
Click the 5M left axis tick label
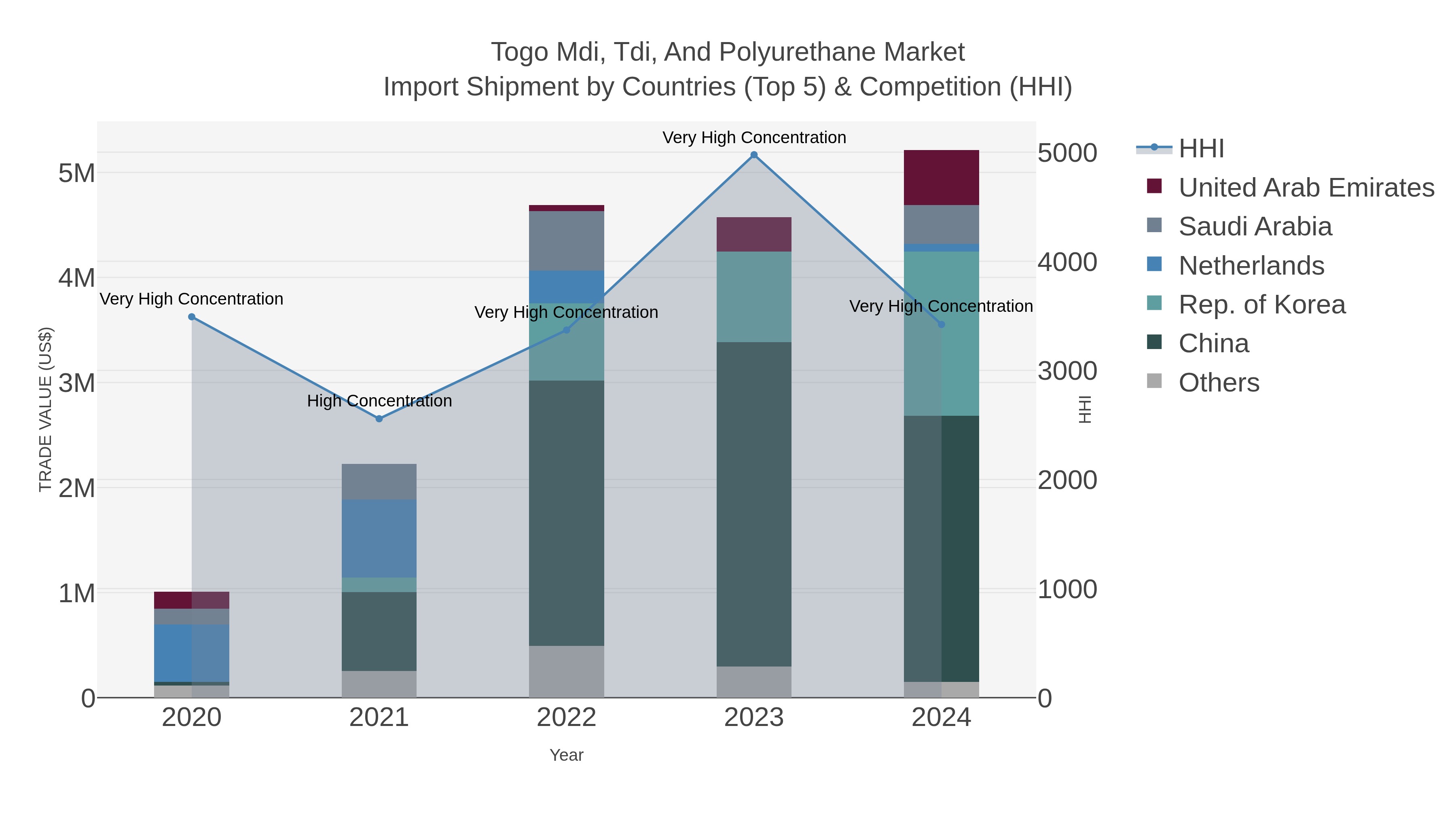(77, 173)
